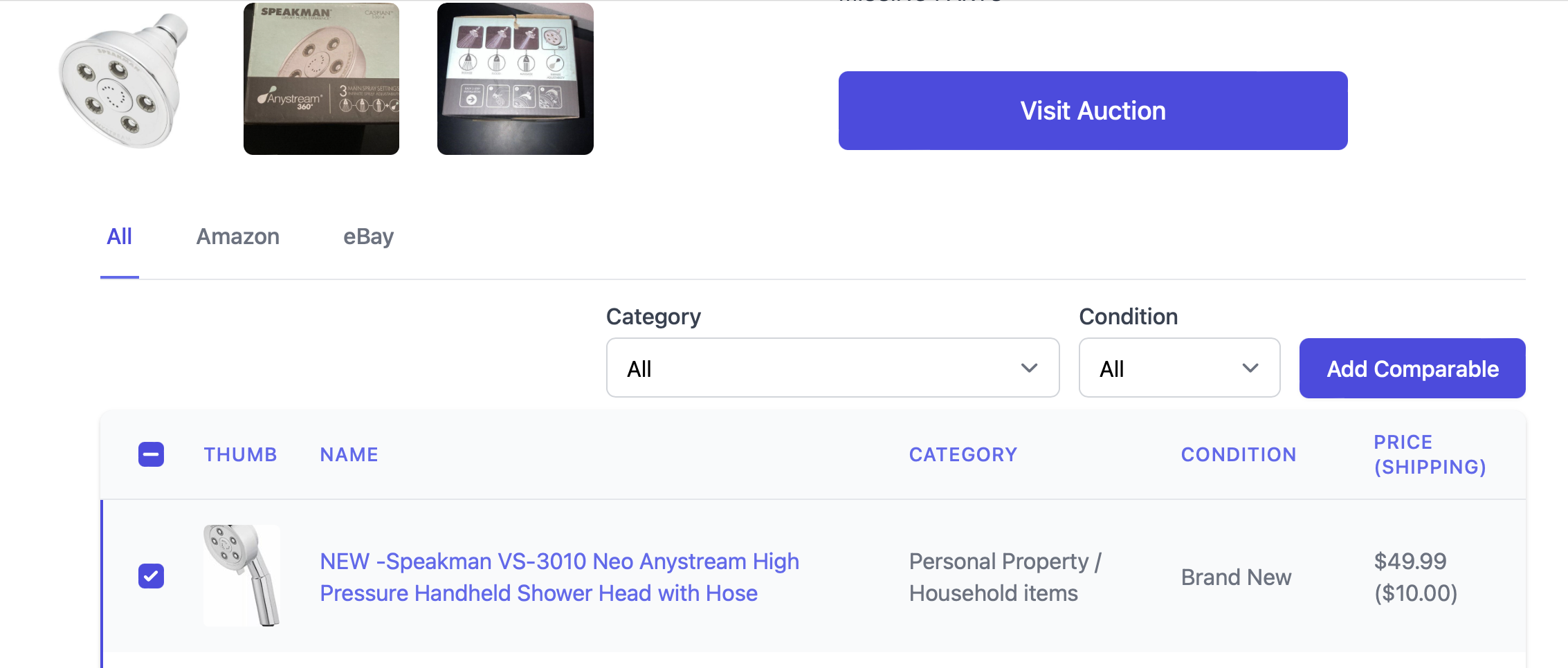Click the Category dropdown chevron arrow
The height and width of the screenshot is (668, 1568).
(1029, 368)
